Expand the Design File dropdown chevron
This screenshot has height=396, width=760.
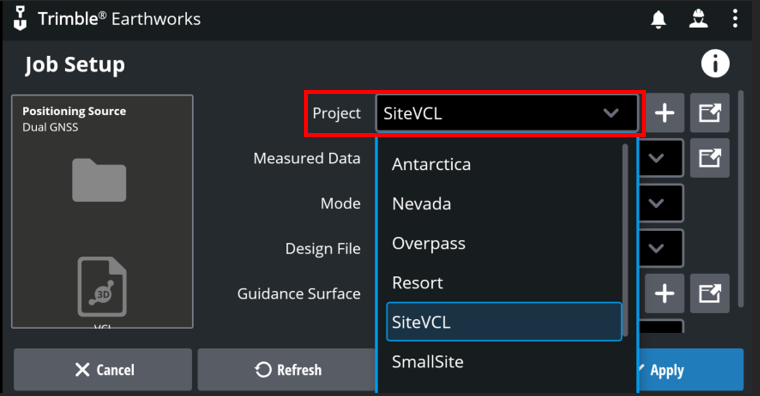tap(656, 248)
